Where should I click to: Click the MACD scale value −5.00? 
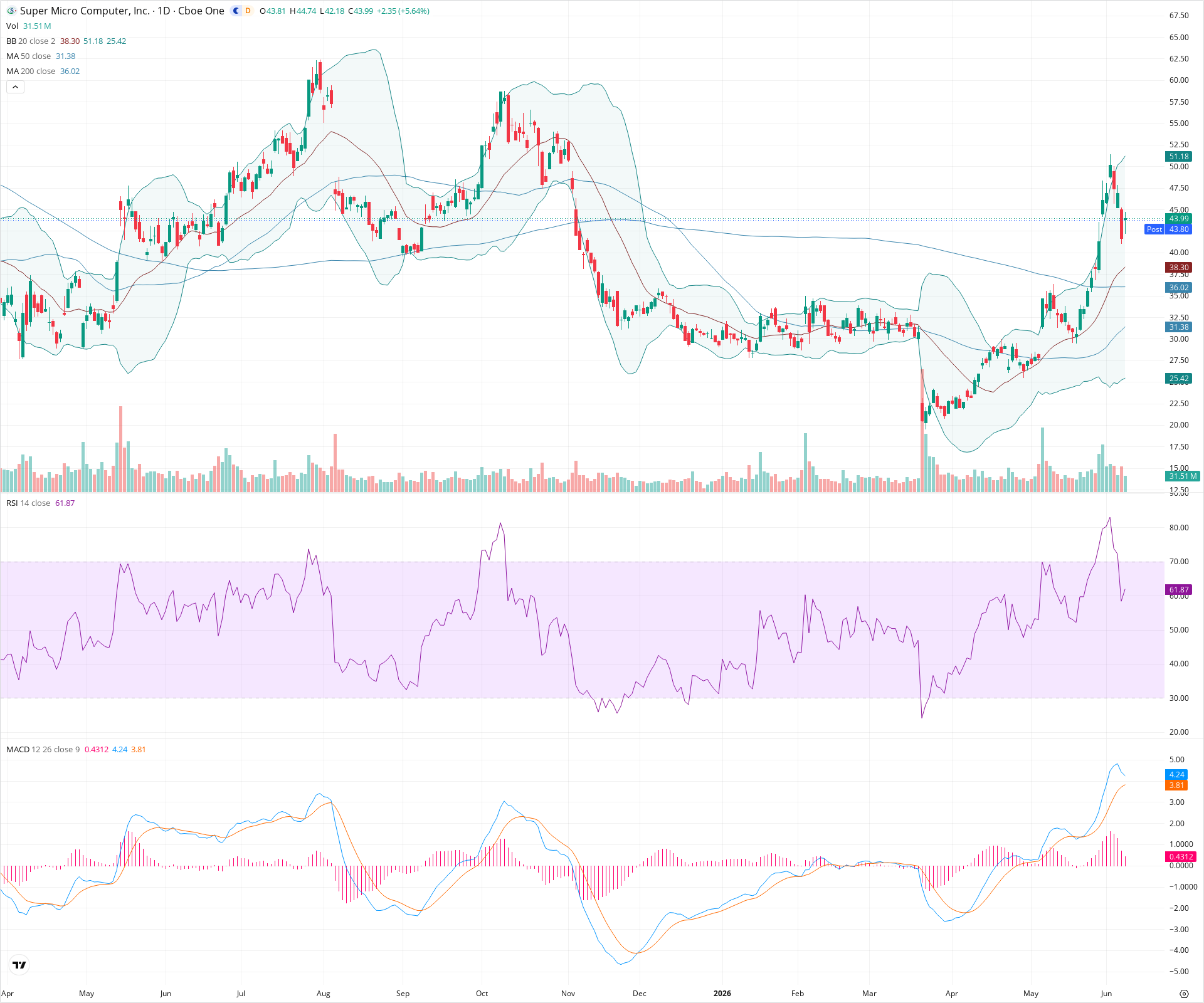pyautogui.click(x=1179, y=972)
